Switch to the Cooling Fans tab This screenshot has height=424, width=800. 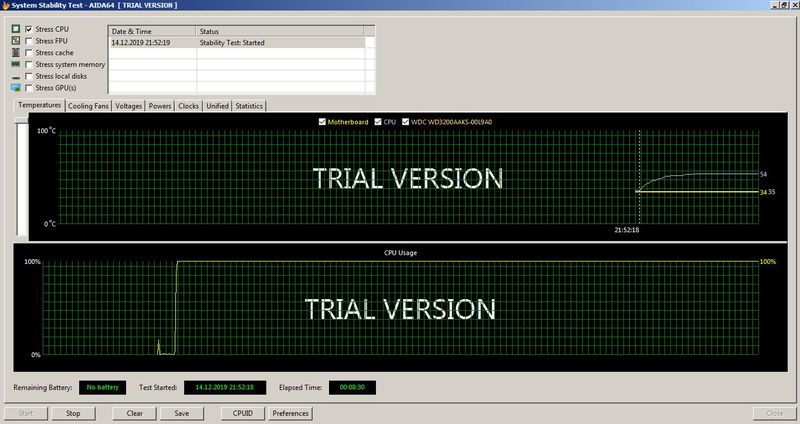(x=88, y=106)
